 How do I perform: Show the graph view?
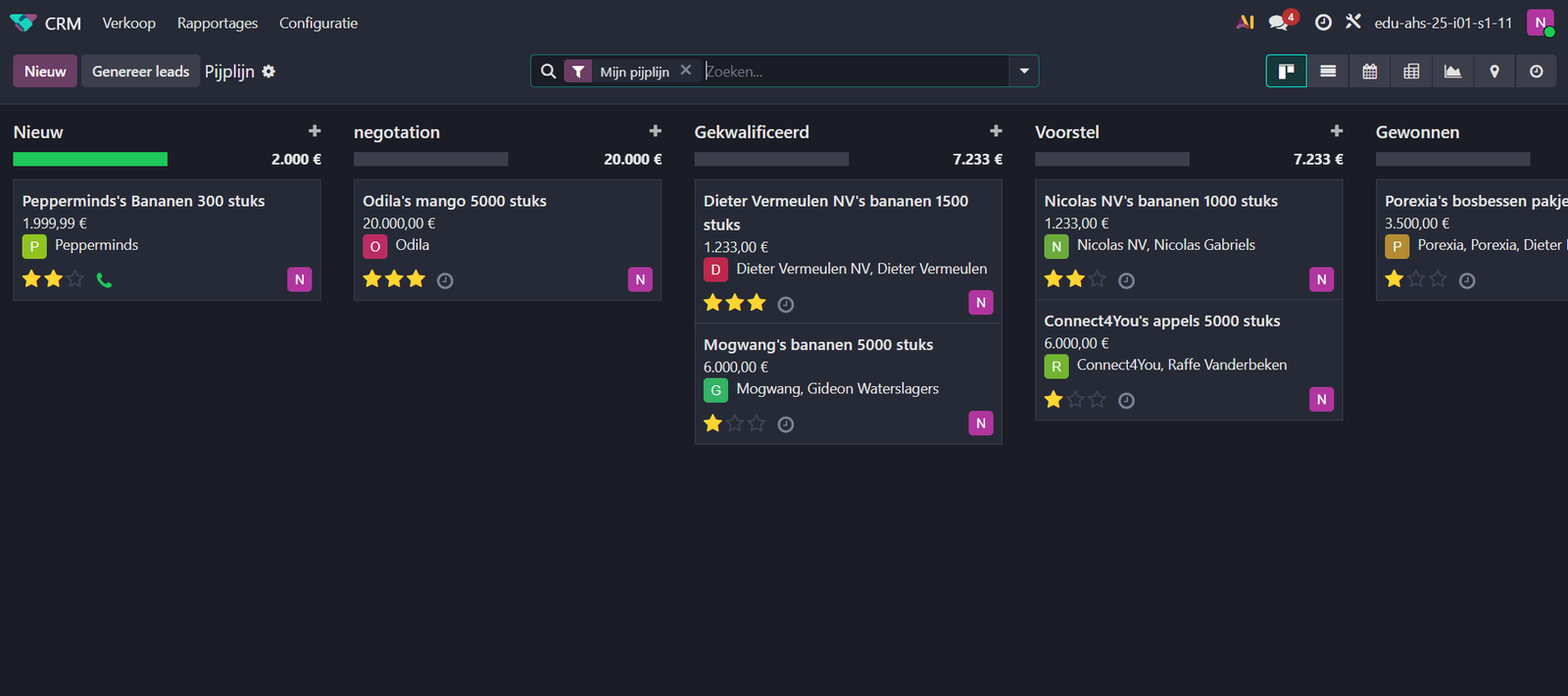[x=1452, y=72]
